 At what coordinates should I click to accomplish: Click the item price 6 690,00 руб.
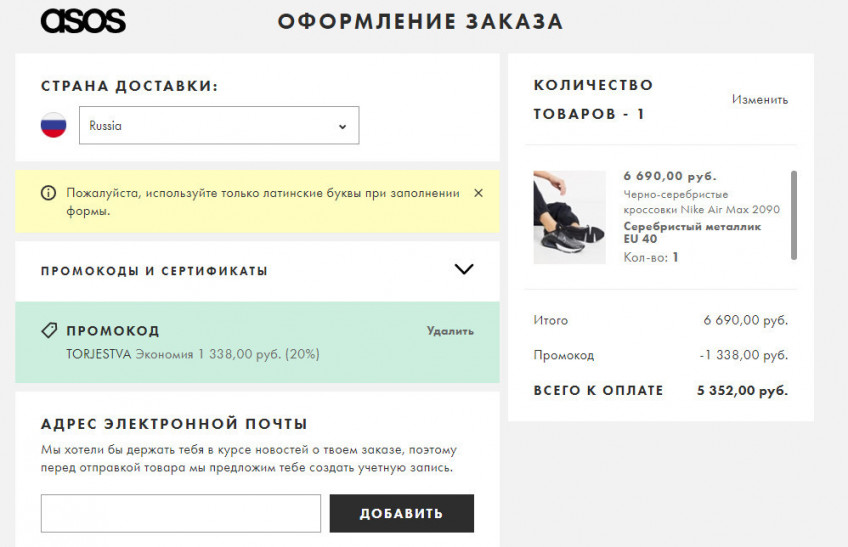(670, 176)
